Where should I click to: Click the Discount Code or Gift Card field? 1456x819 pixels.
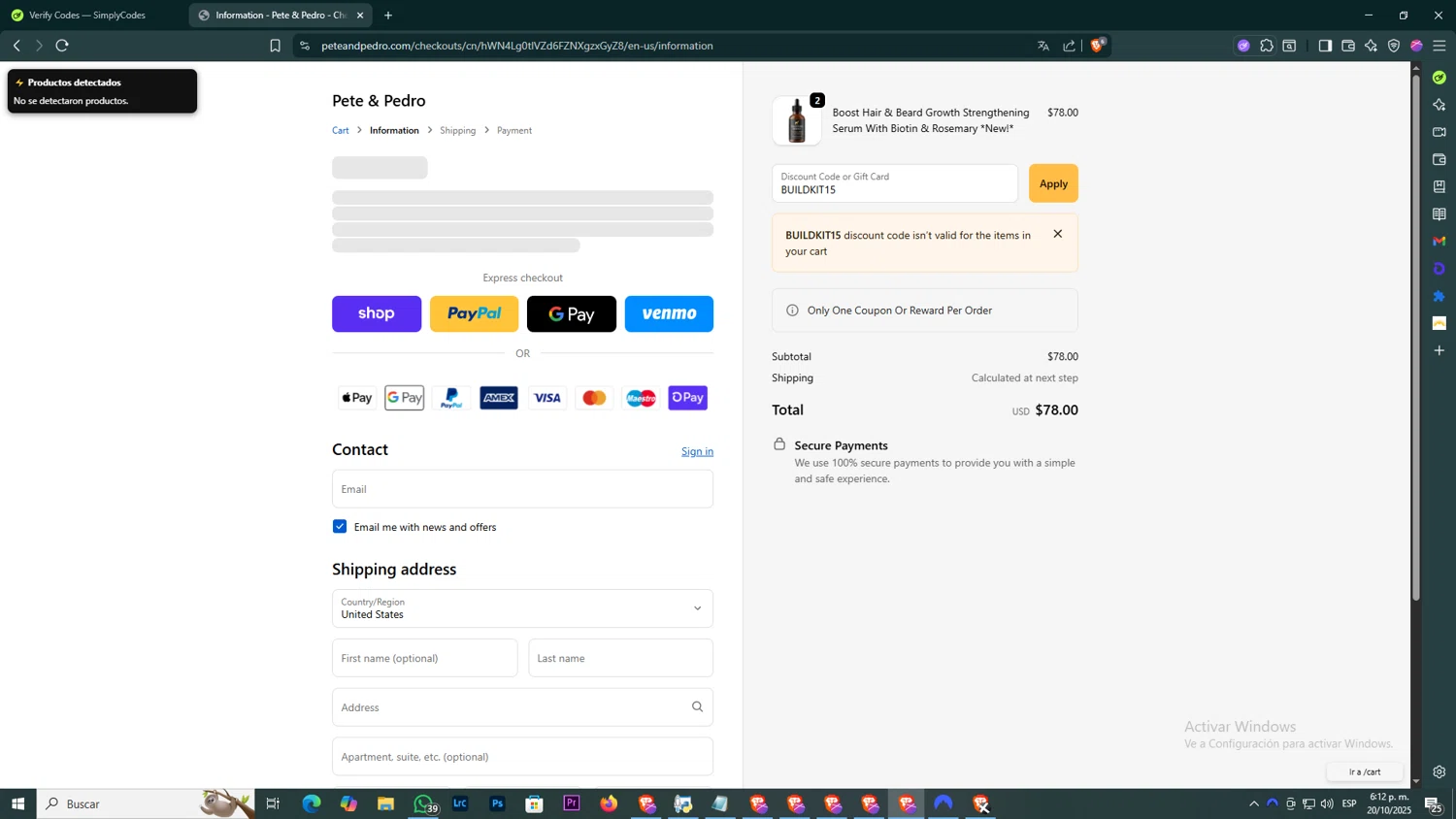[x=895, y=183]
